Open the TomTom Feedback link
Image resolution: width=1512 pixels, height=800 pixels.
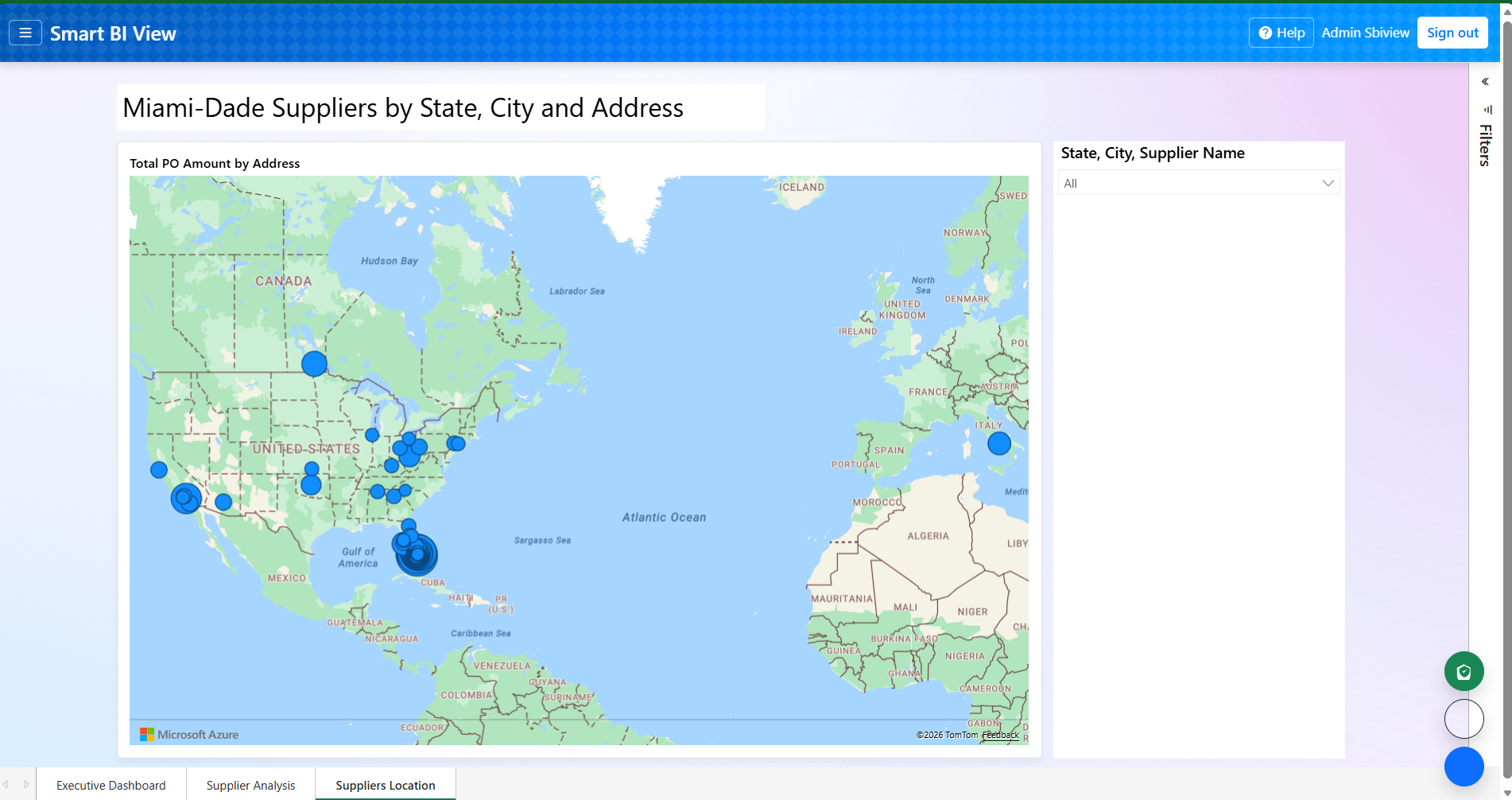[1000, 735]
